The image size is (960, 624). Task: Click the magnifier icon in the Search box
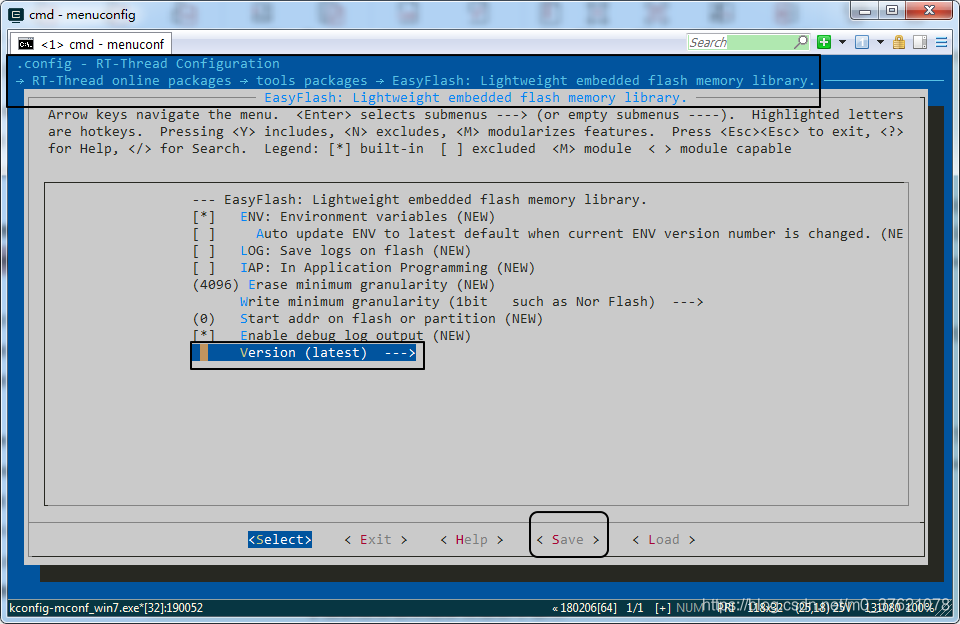801,42
